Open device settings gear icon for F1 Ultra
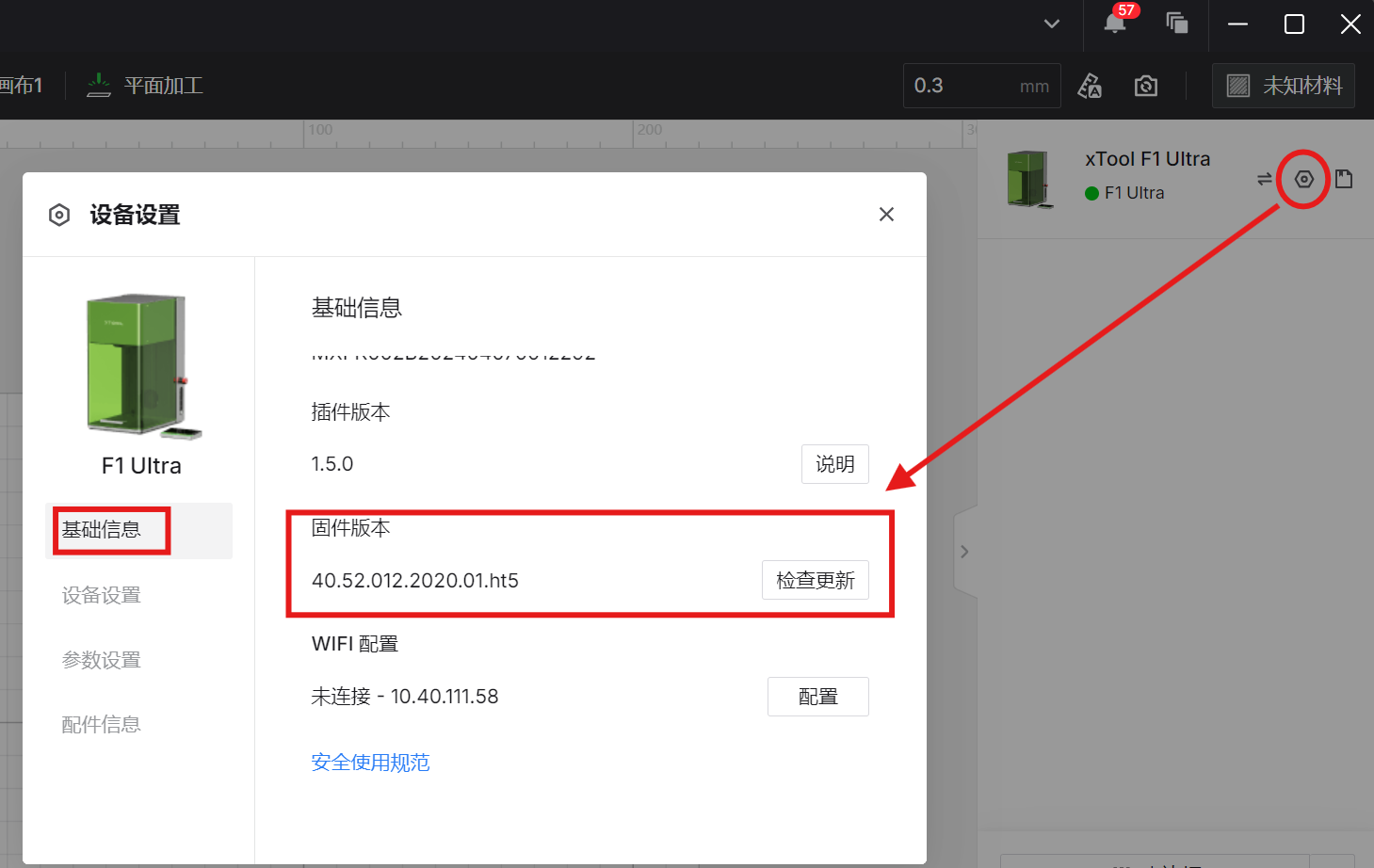This screenshot has height=868, width=1374. [1304, 179]
